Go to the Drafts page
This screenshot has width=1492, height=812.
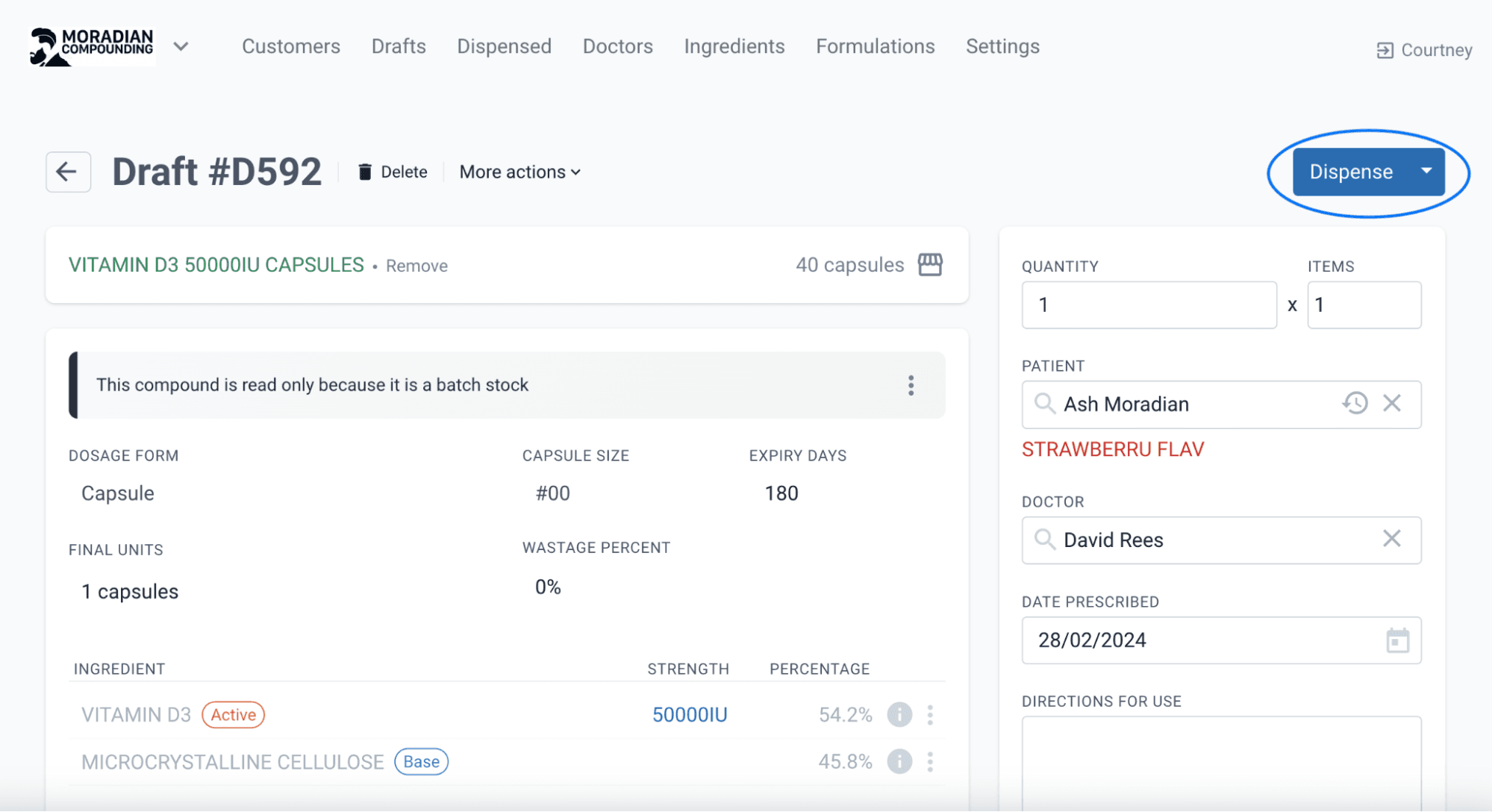[399, 46]
